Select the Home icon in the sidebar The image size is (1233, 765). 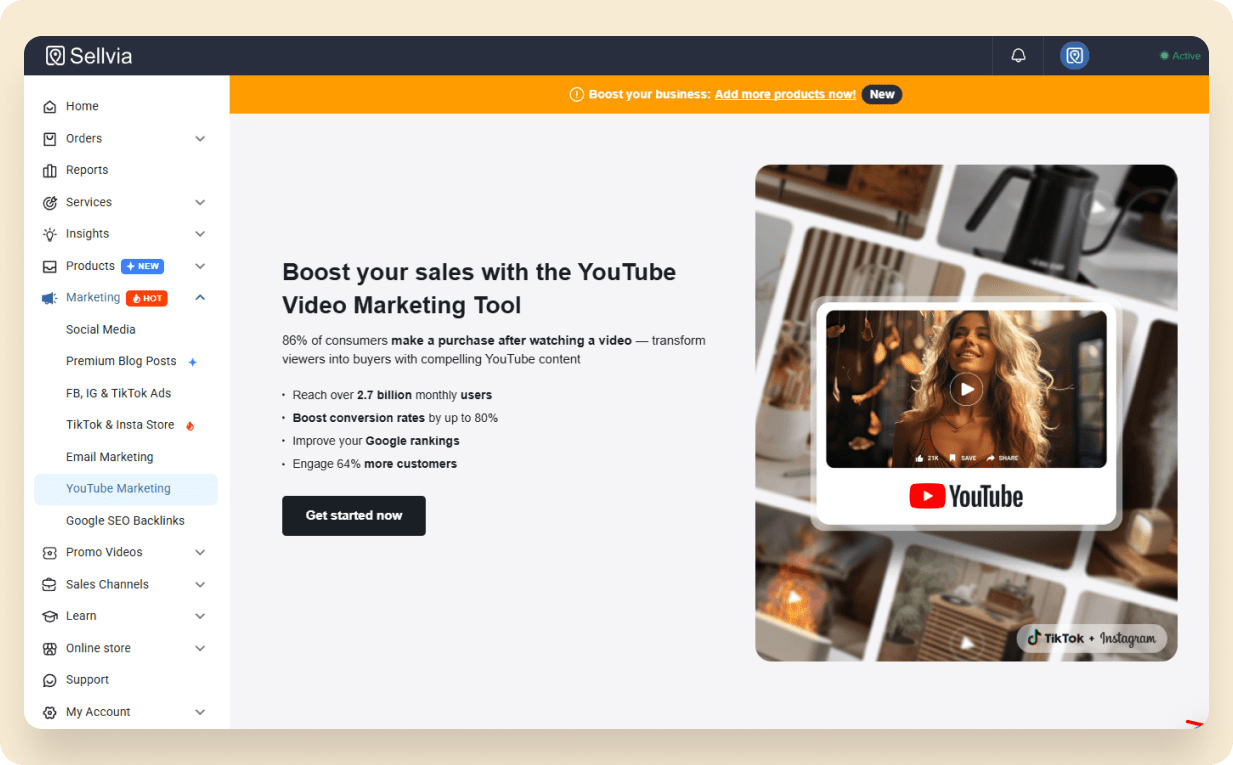tap(49, 105)
